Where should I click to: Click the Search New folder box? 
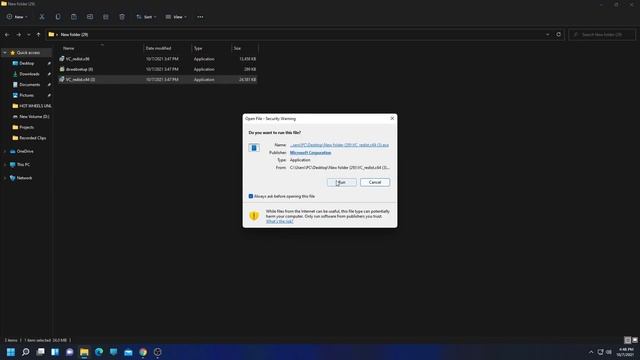pyautogui.click(x=602, y=35)
